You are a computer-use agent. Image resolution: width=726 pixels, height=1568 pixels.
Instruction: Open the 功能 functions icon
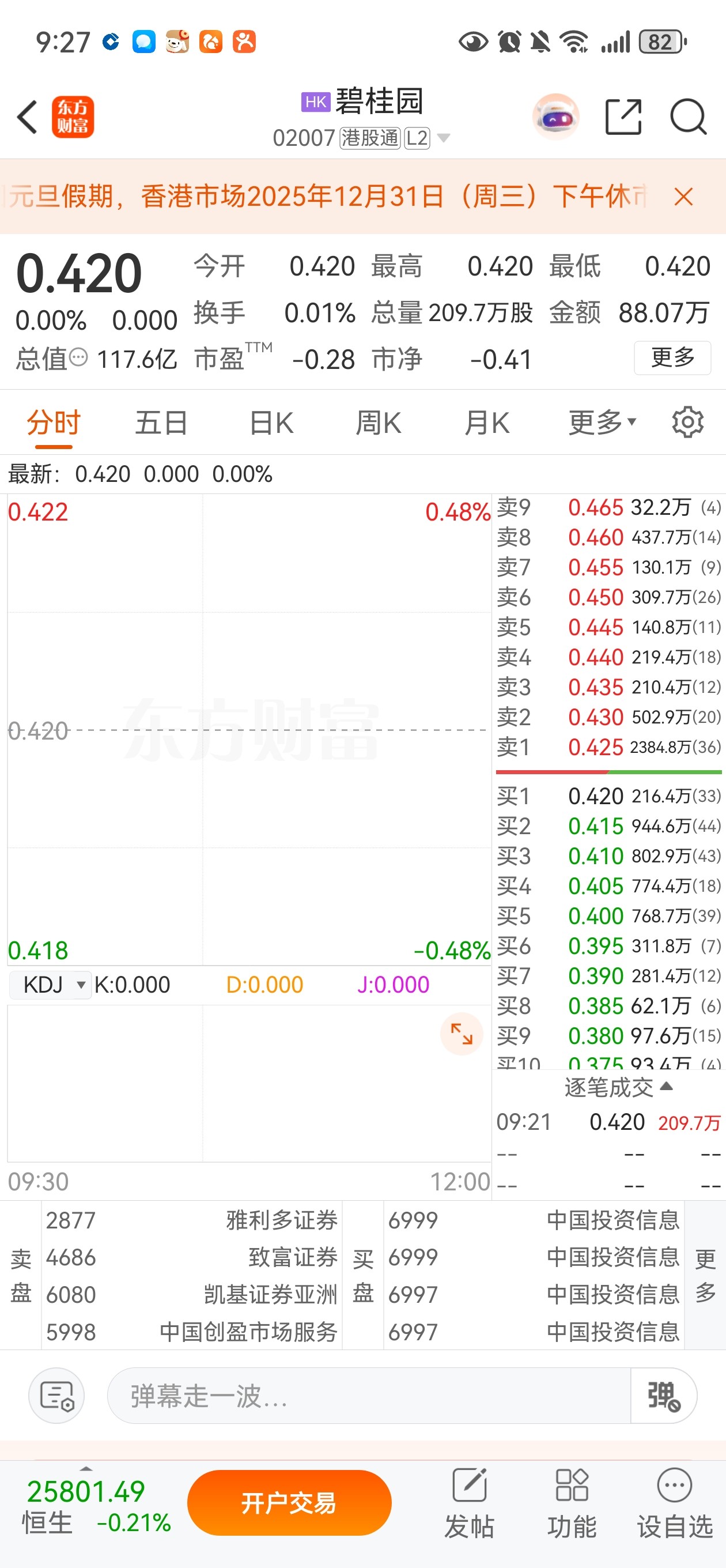tap(572, 1503)
